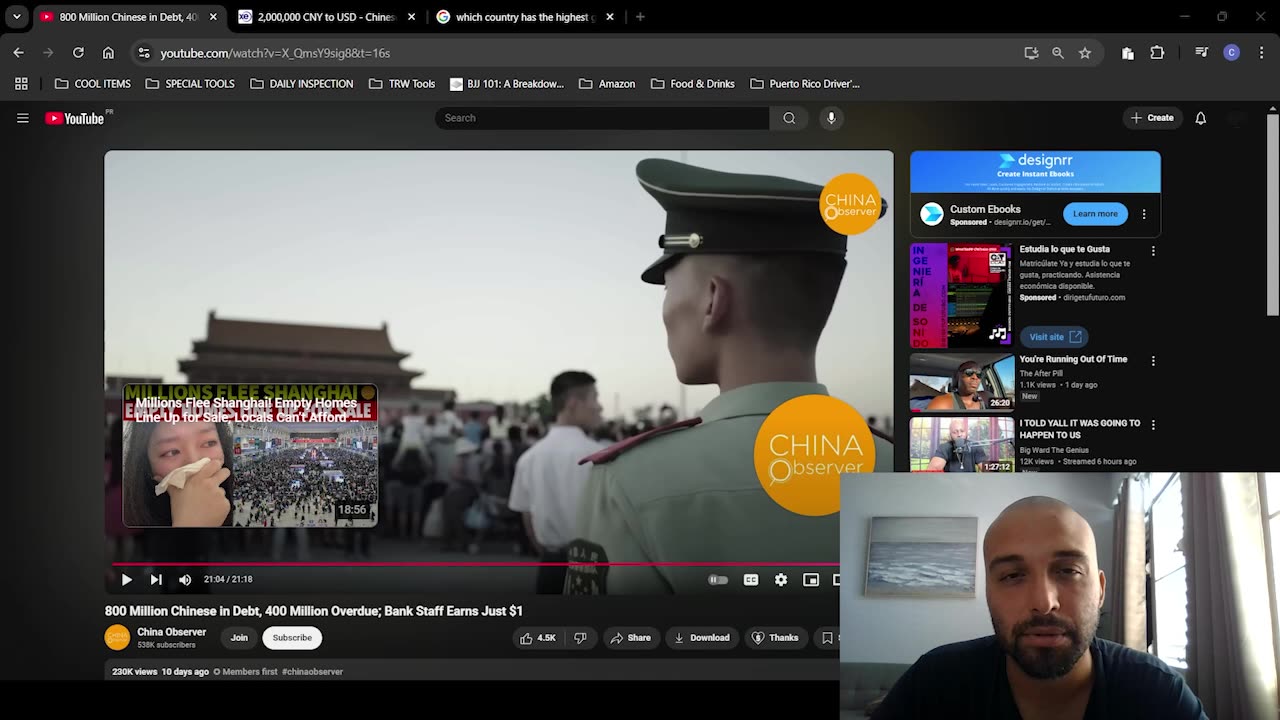Reload the current page
Screen dimensions: 1280x720
[x=78, y=53]
